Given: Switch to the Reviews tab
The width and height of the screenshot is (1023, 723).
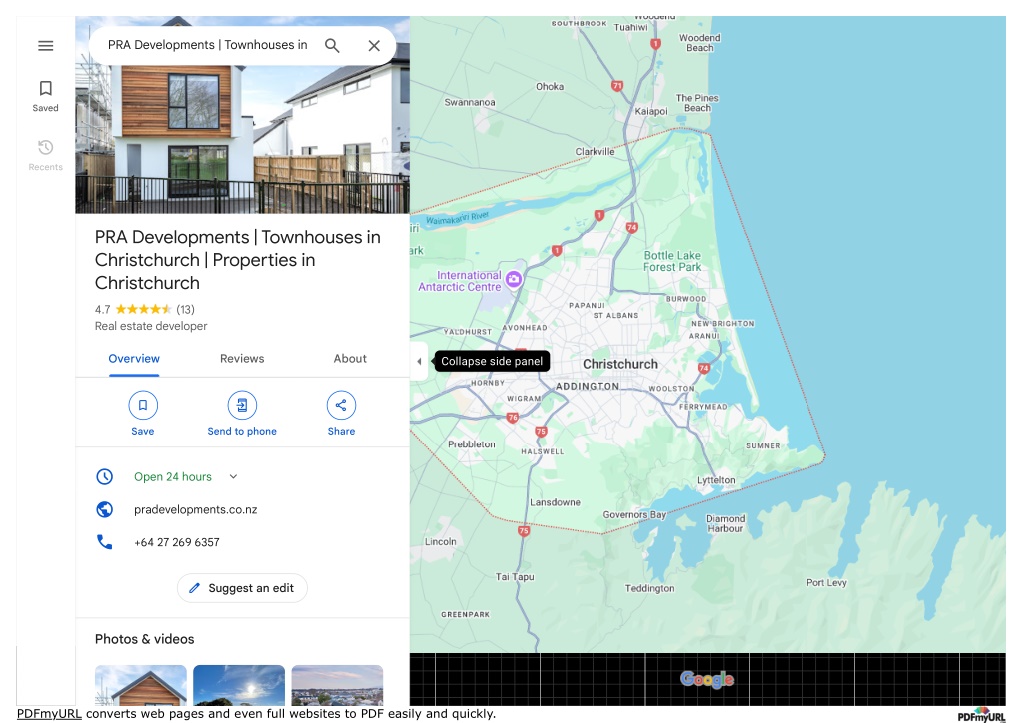Looking at the screenshot, I should click(242, 359).
